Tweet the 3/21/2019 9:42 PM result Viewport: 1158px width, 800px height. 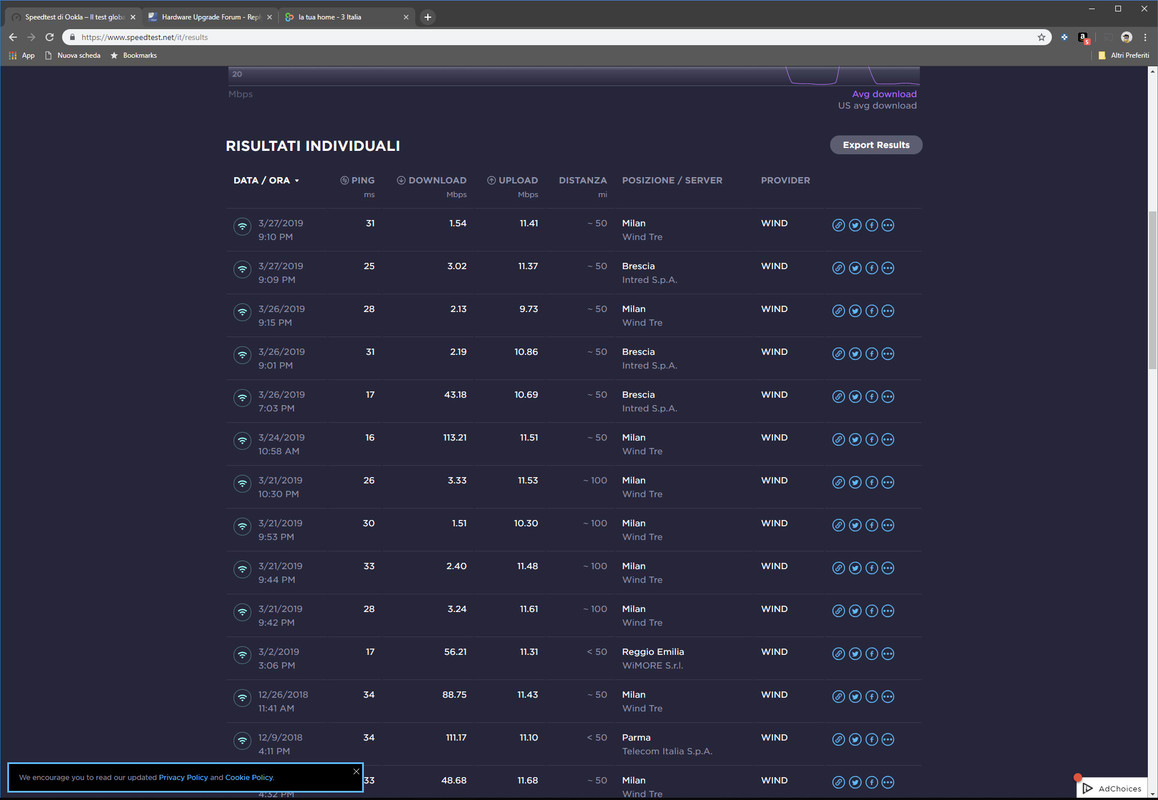pos(855,611)
